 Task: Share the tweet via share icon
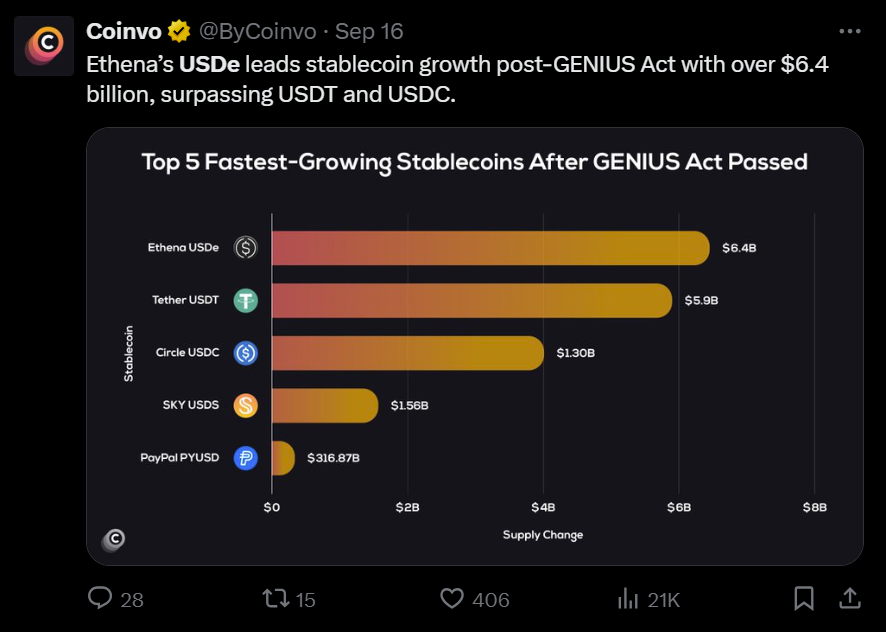(x=849, y=598)
